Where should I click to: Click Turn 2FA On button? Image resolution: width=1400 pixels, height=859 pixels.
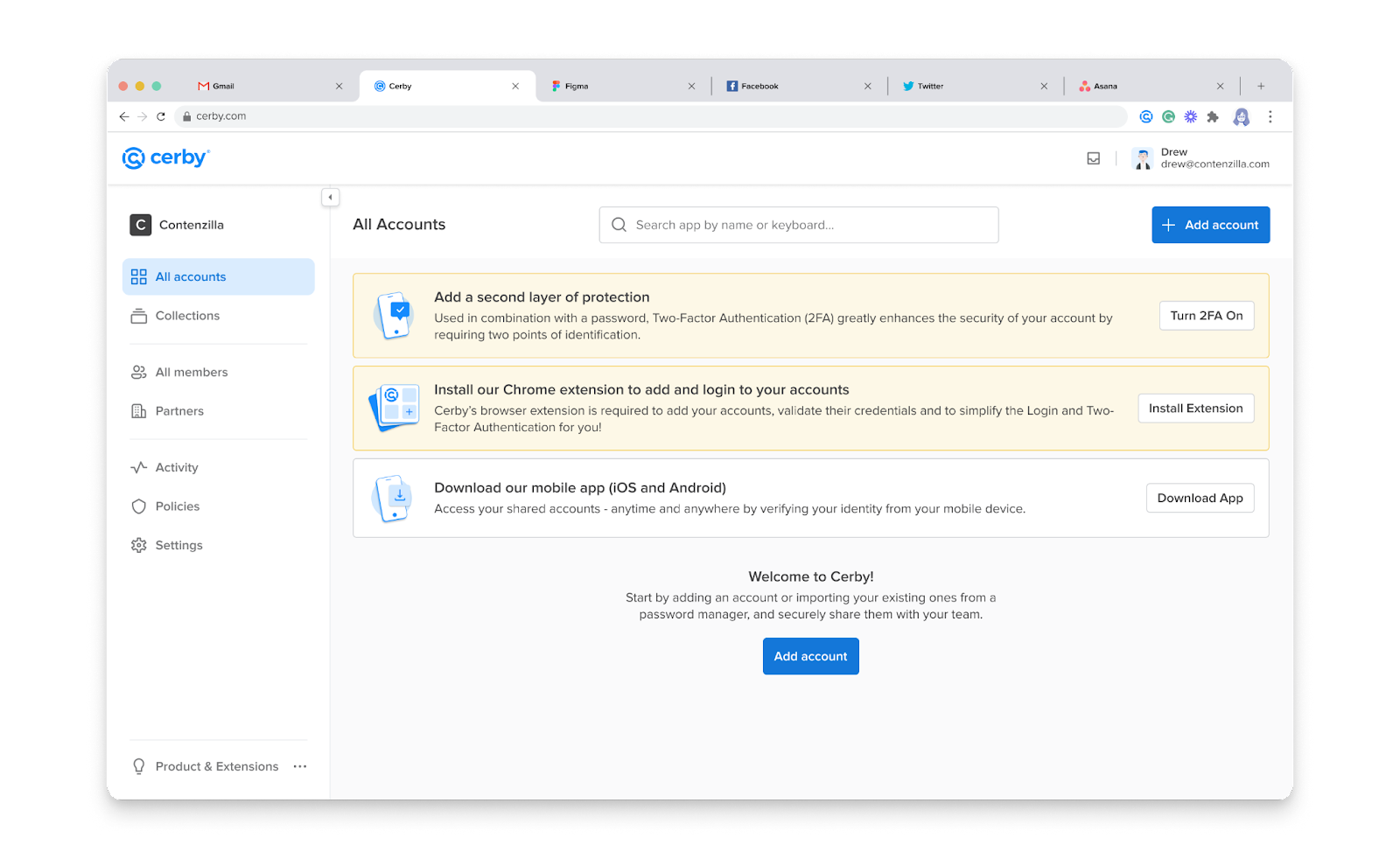tap(1207, 316)
